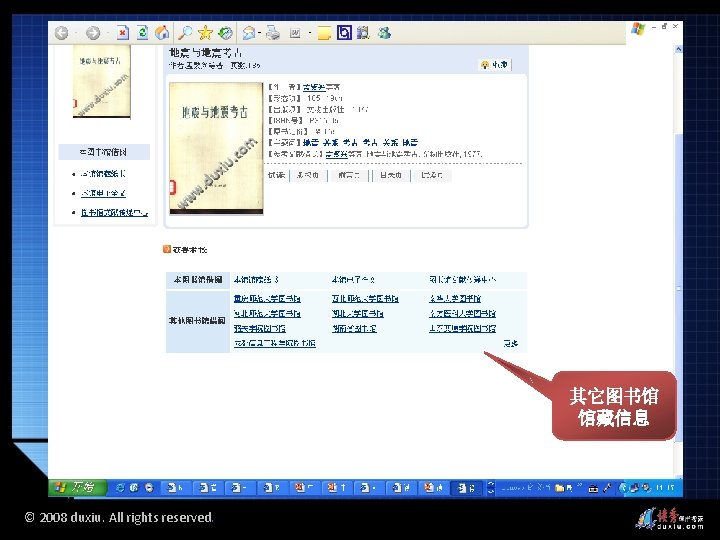Click 本馆馆藏纸本 in the holdings table
This screenshot has height=540, width=720.
point(256,279)
